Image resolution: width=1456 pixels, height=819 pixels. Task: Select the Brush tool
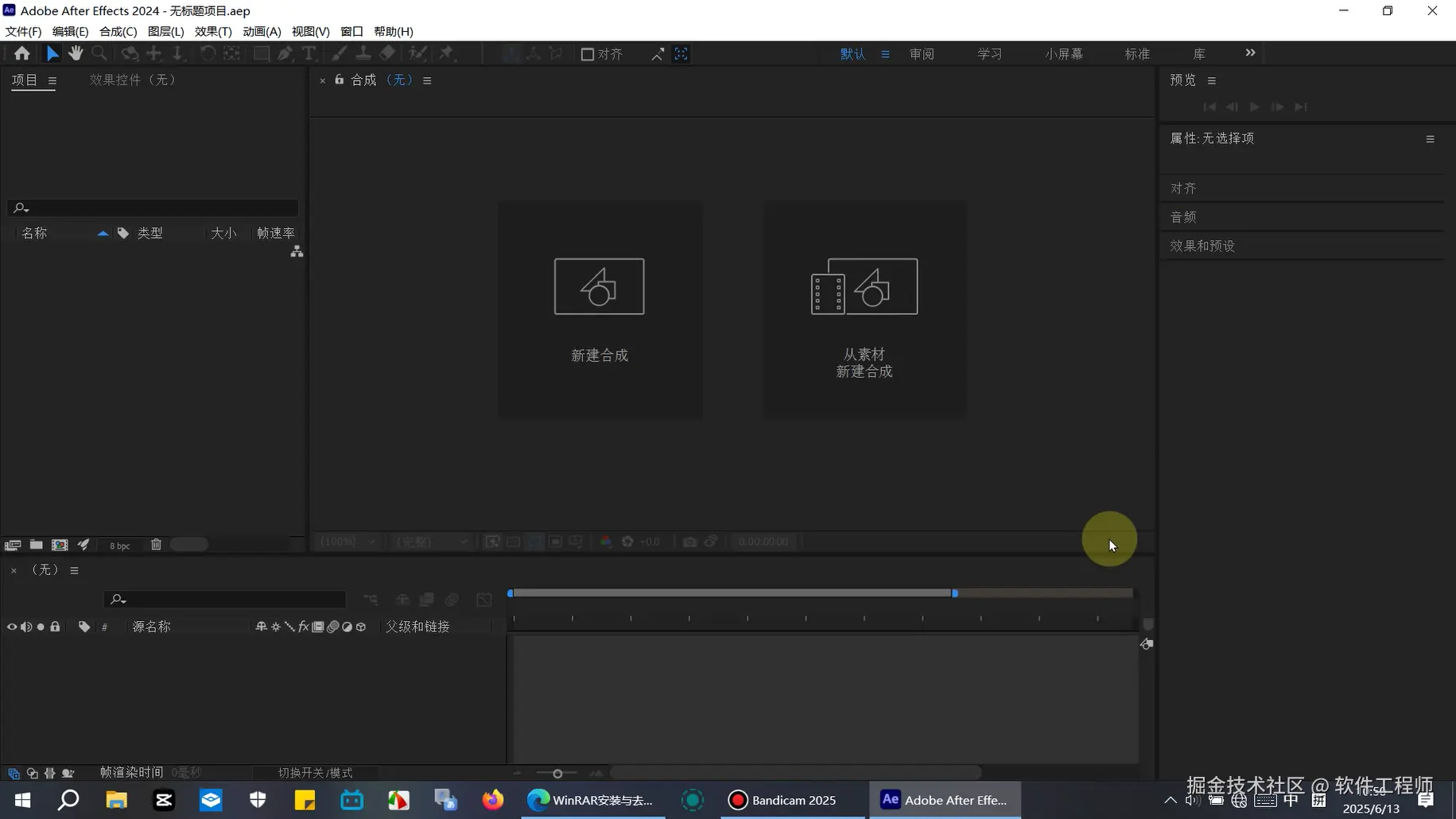point(340,53)
